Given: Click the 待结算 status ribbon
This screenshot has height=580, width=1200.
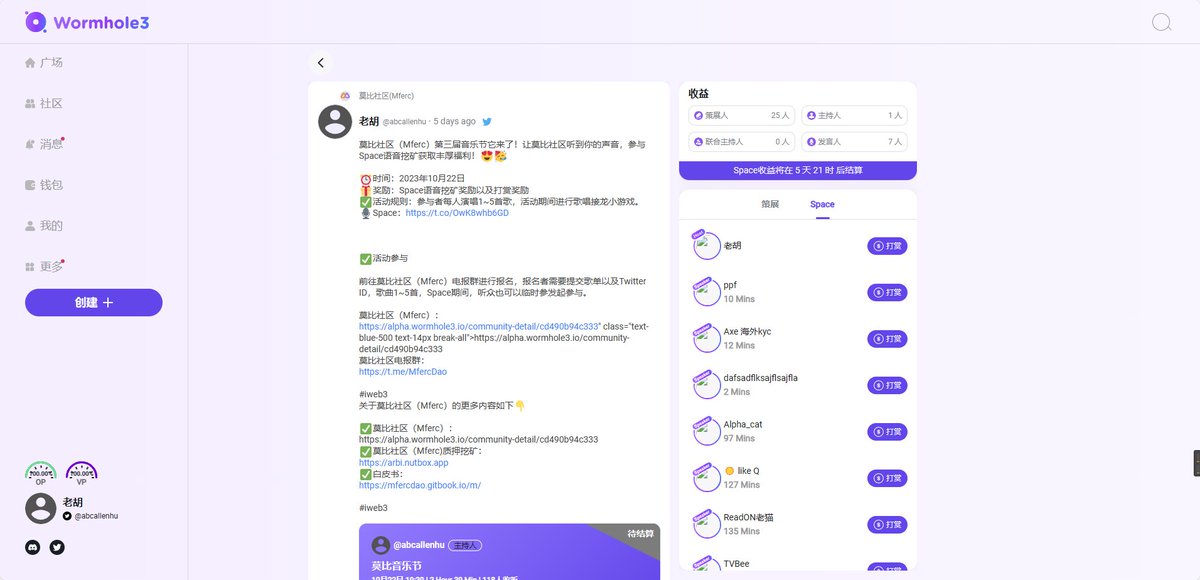Looking at the screenshot, I should pos(639,534).
